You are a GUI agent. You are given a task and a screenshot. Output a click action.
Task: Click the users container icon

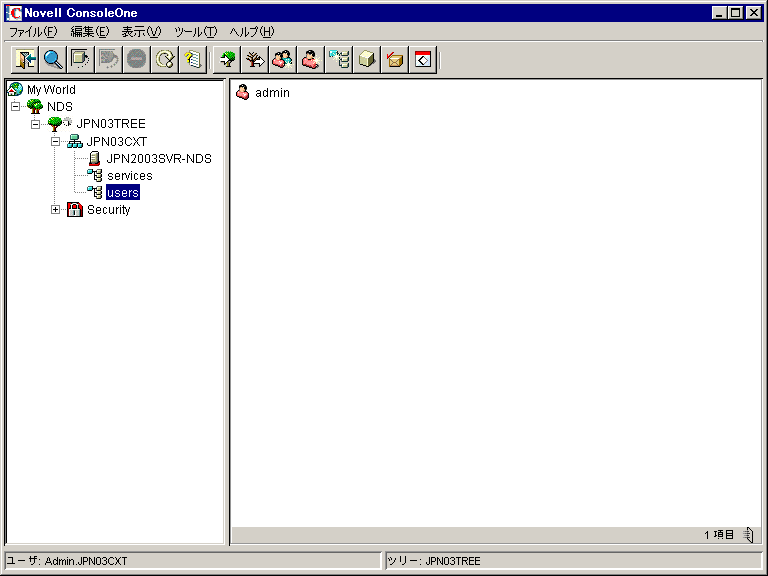(95, 192)
